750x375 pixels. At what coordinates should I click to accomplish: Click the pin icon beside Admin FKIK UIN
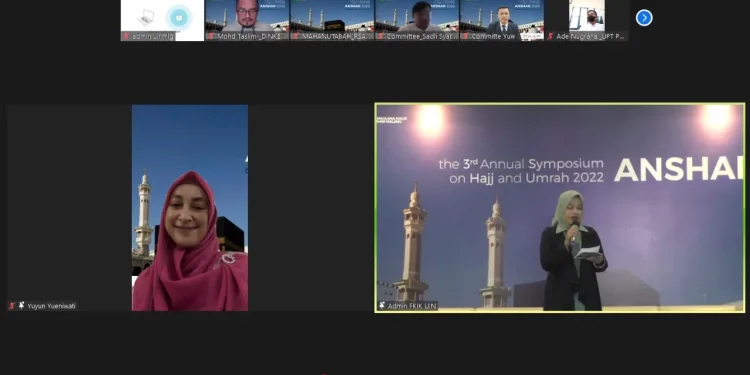click(382, 305)
